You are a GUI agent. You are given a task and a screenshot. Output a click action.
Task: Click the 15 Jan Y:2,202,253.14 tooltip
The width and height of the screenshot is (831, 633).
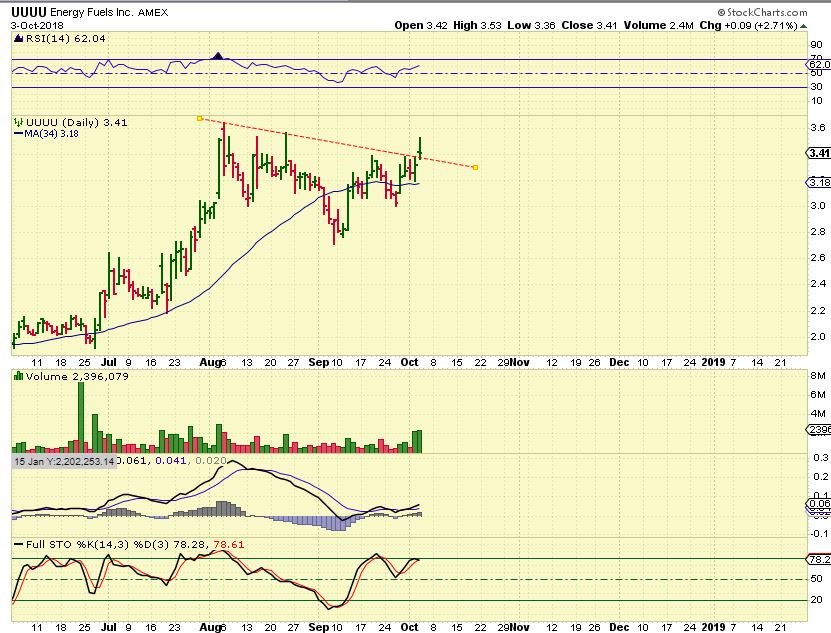(x=64, y=461)
